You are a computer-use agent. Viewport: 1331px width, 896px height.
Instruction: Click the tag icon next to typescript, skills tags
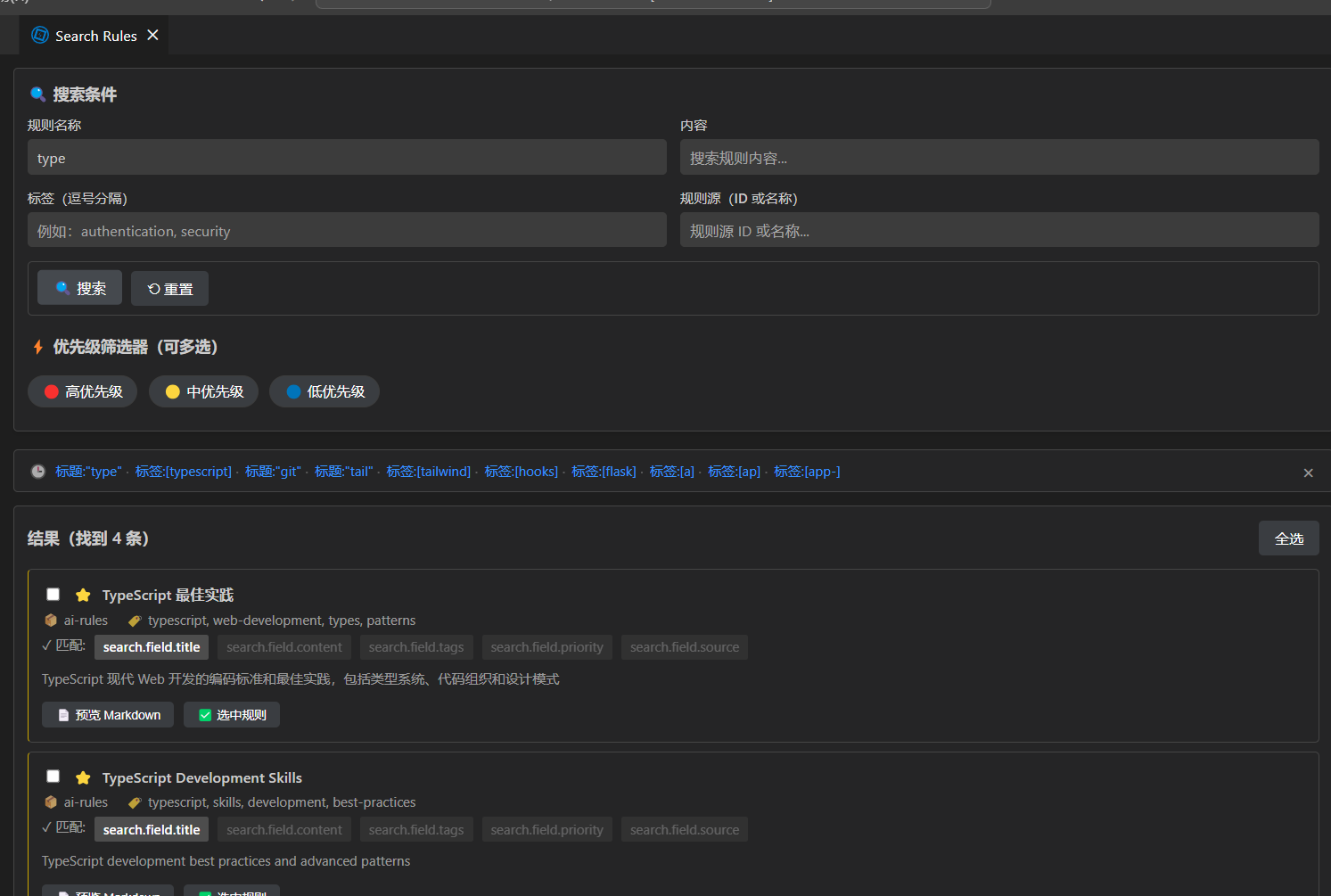[x=135, y=802]
